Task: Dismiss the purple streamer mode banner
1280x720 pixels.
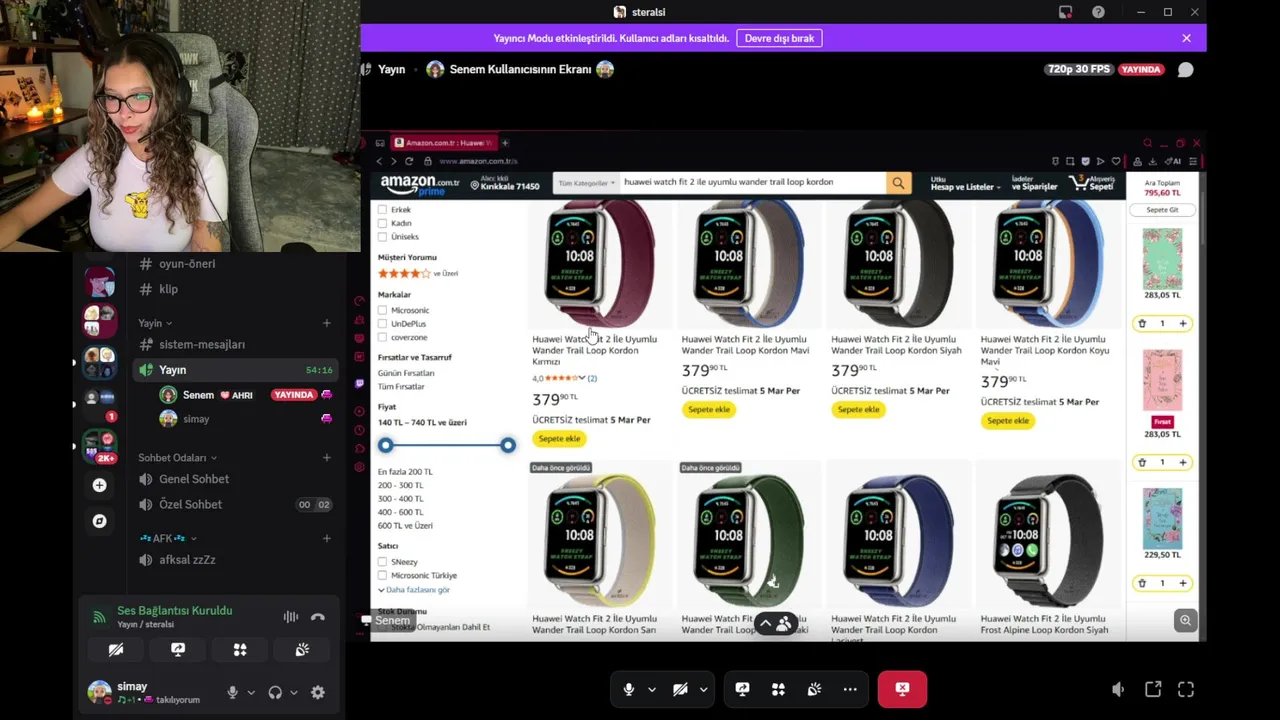Action: coord(1186,38)
